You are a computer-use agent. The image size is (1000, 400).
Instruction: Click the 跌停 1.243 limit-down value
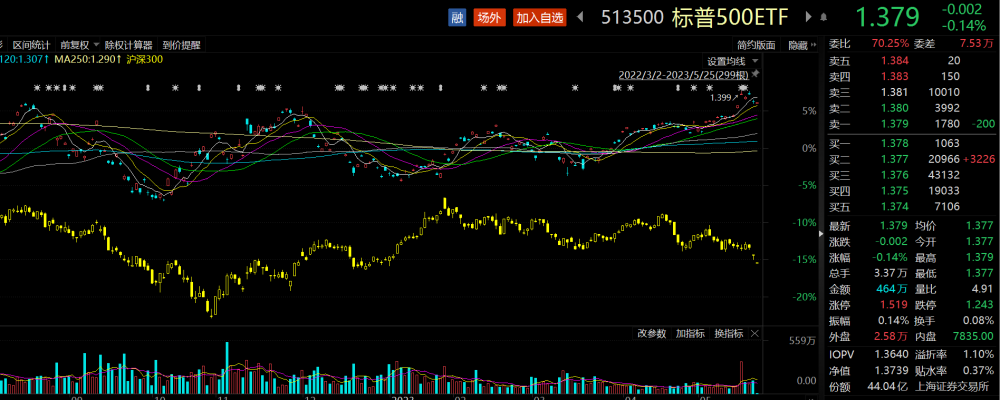point(980,305)
